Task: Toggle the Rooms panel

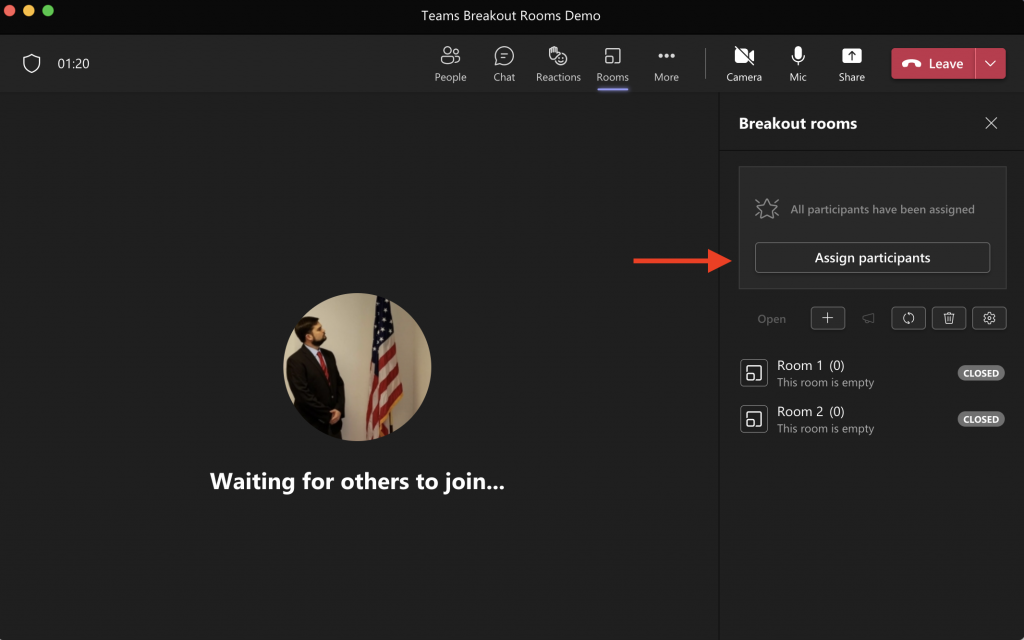Action: pyautogui.click(x=612, y=64)
